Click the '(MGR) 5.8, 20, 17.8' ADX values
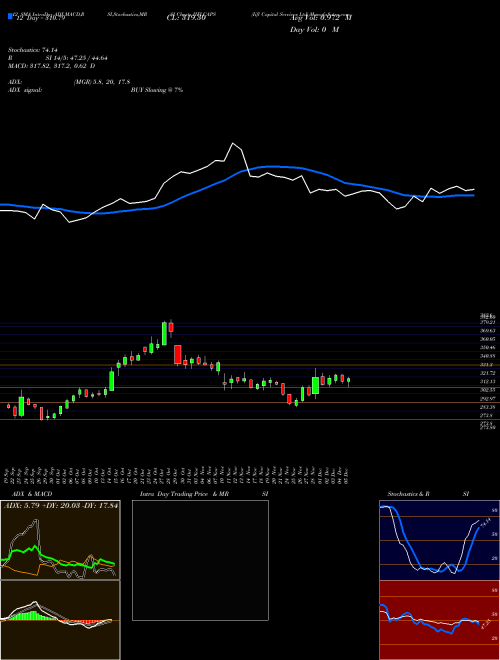 (102, 82)
